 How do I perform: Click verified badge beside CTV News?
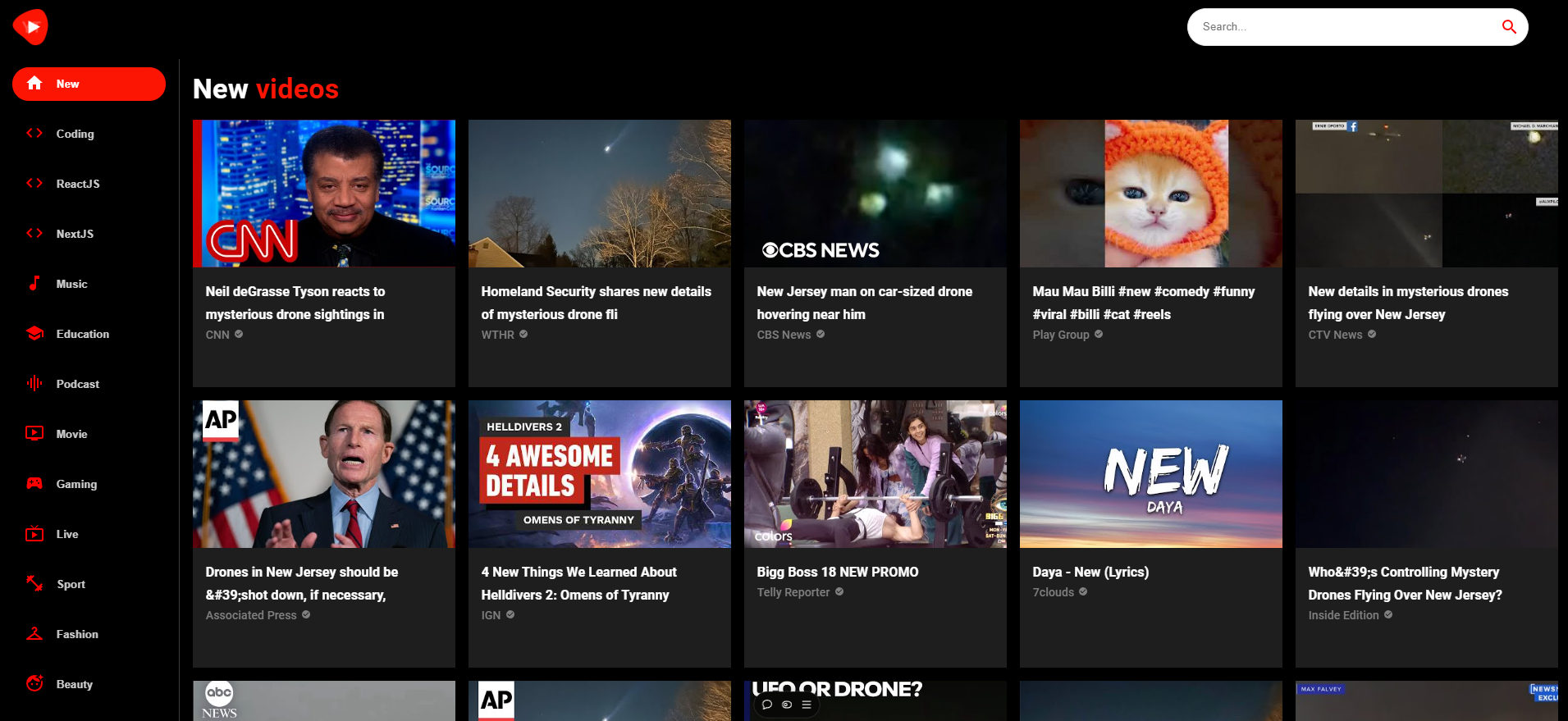point(1372,335)
